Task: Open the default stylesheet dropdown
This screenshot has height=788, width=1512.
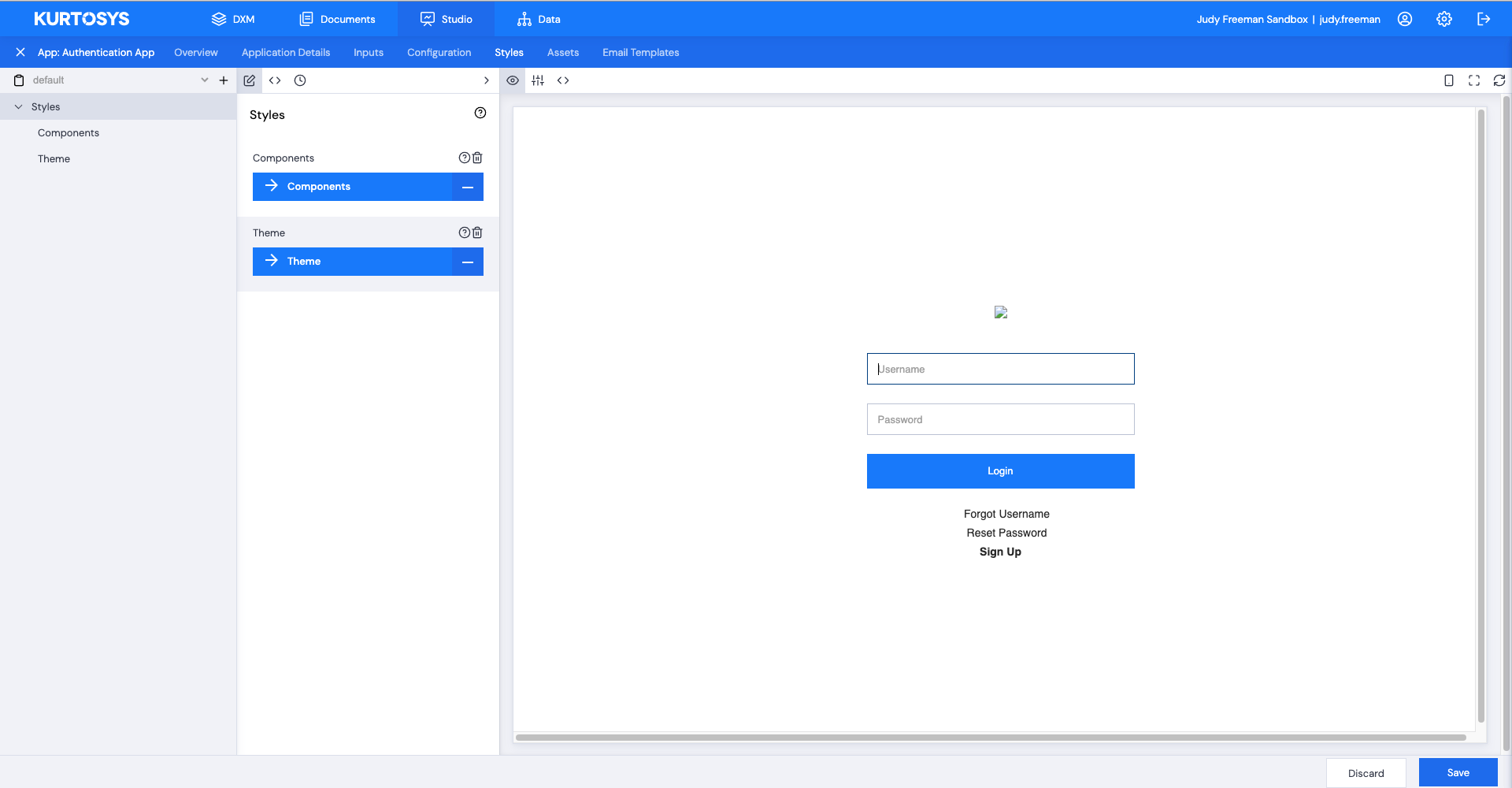Action: pos(204,80)
